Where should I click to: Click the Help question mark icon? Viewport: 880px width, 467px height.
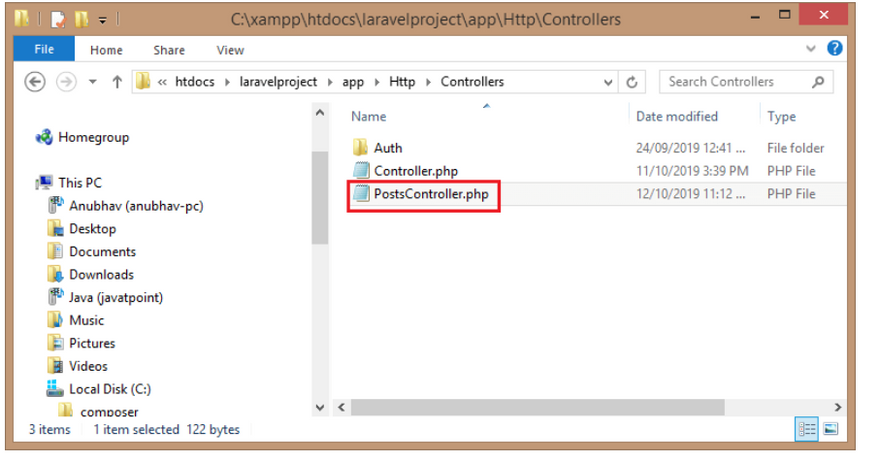(x=834, y=48)
